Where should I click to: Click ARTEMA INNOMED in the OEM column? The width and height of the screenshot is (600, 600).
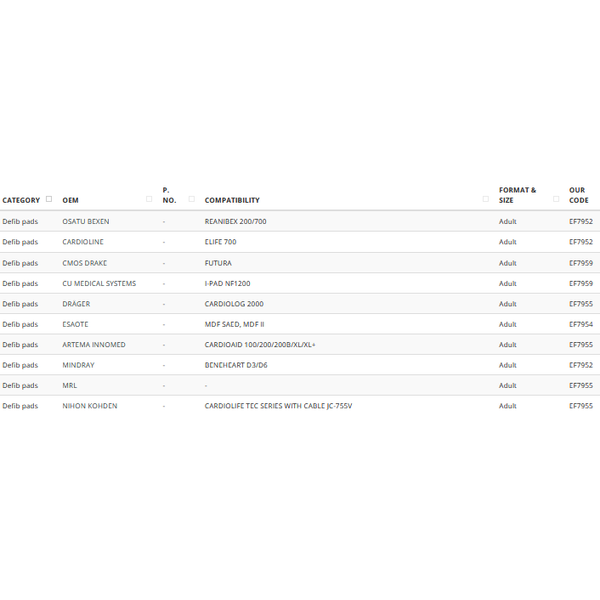click(94, 345)
